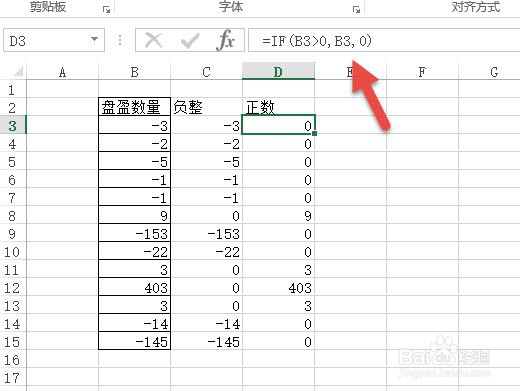
Task: Click cell C4 containing -2
Action: pos(206,143)
